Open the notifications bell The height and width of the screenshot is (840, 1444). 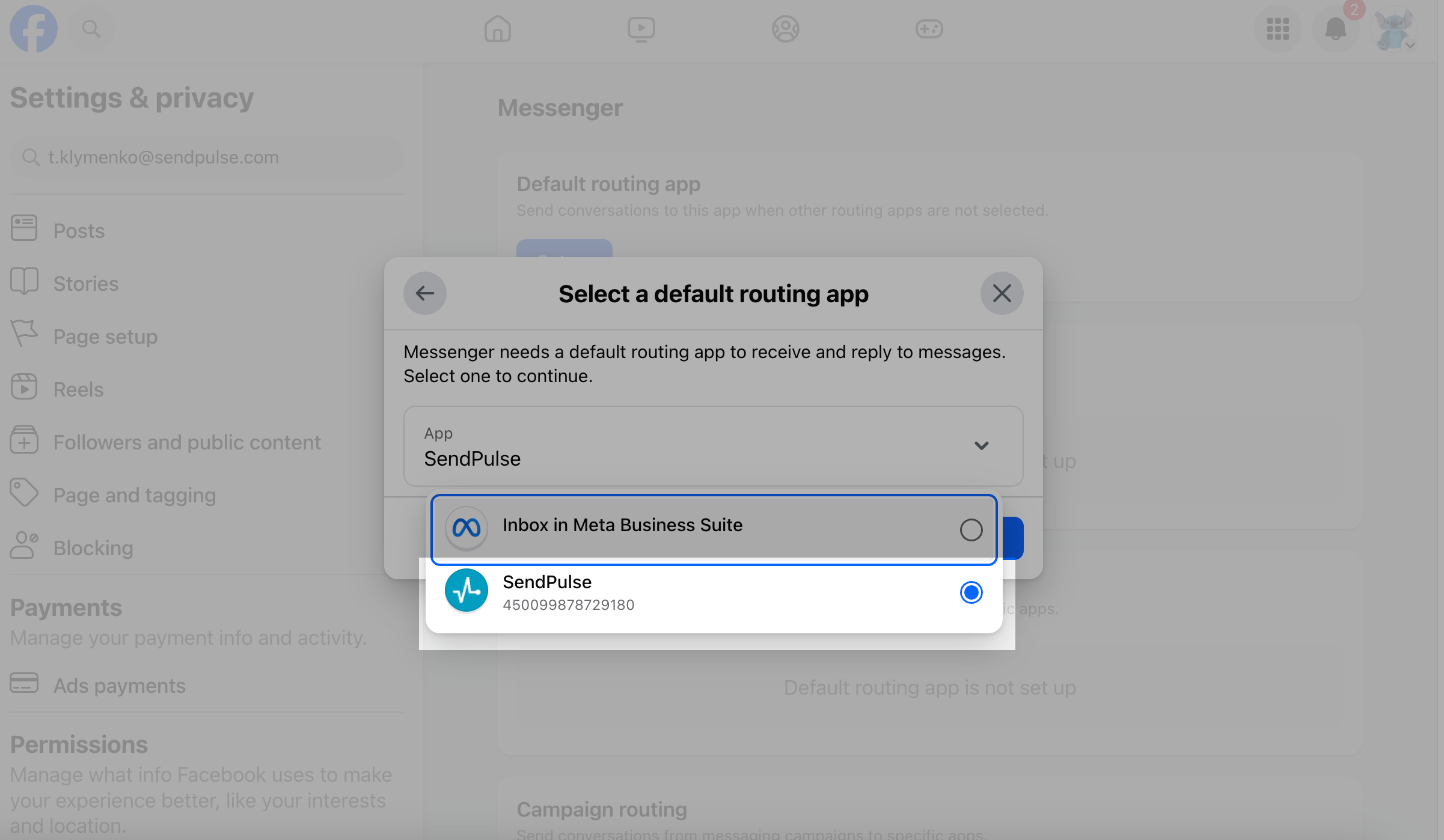[x=1335, y=28]
